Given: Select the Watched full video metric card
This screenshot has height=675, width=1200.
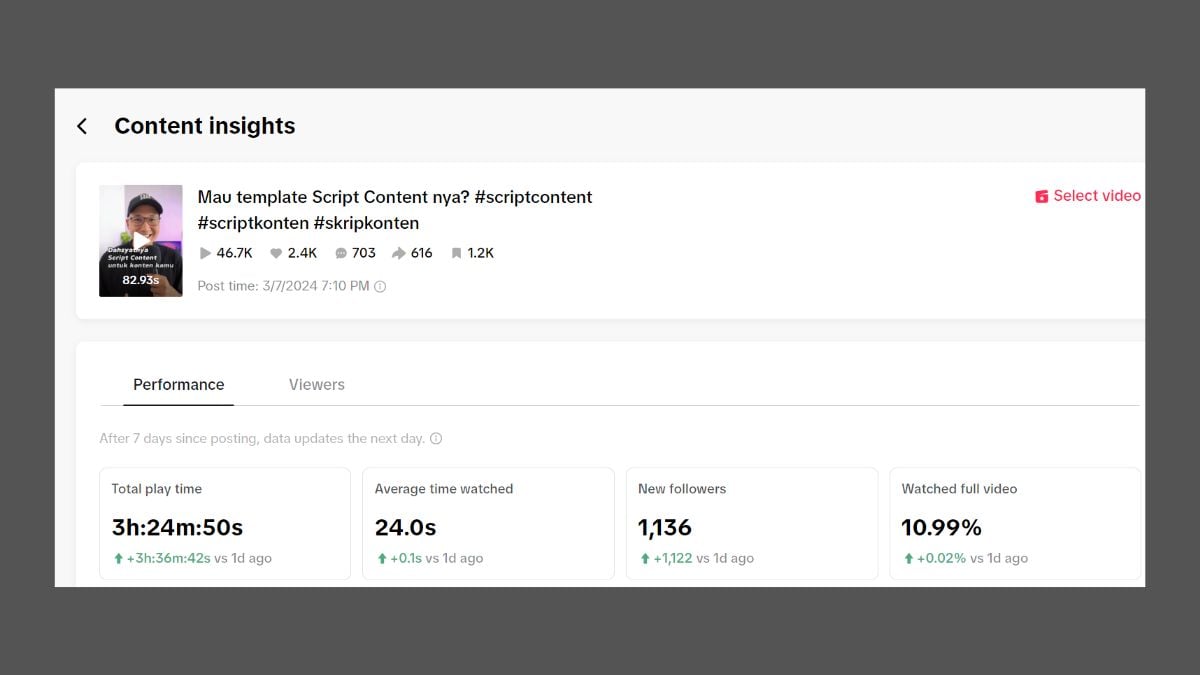Looking at the screenshot, I should pyautogui.click(x=1014, y=523).
